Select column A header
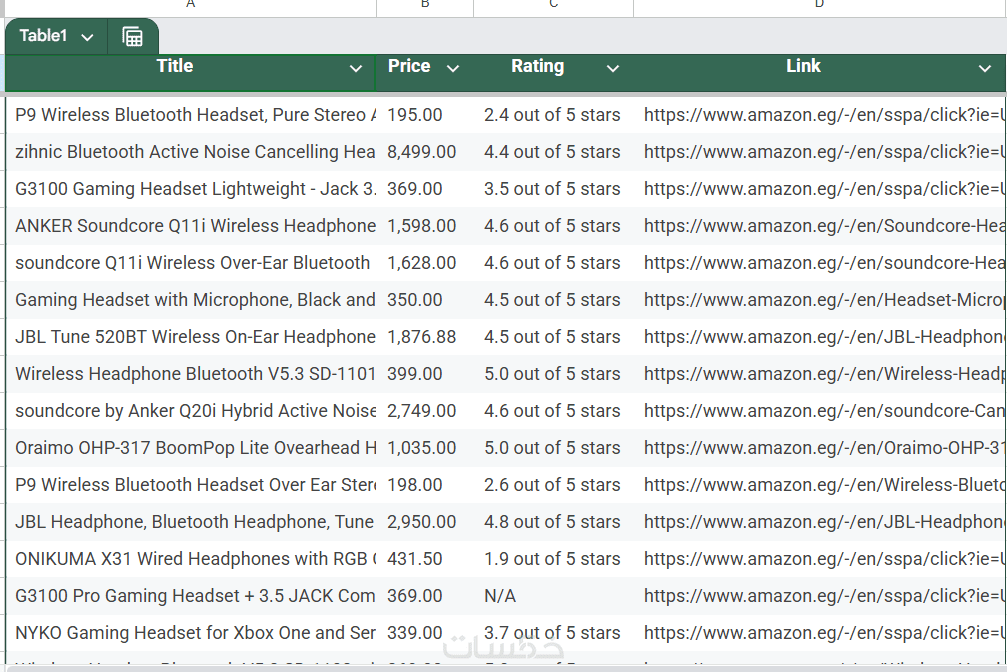 click(x=190, y=6)
